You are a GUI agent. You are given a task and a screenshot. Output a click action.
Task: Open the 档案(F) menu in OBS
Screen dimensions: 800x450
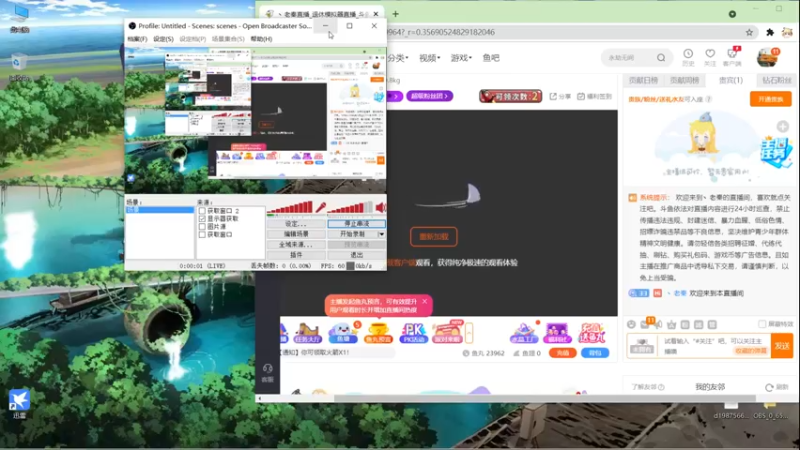137,39
